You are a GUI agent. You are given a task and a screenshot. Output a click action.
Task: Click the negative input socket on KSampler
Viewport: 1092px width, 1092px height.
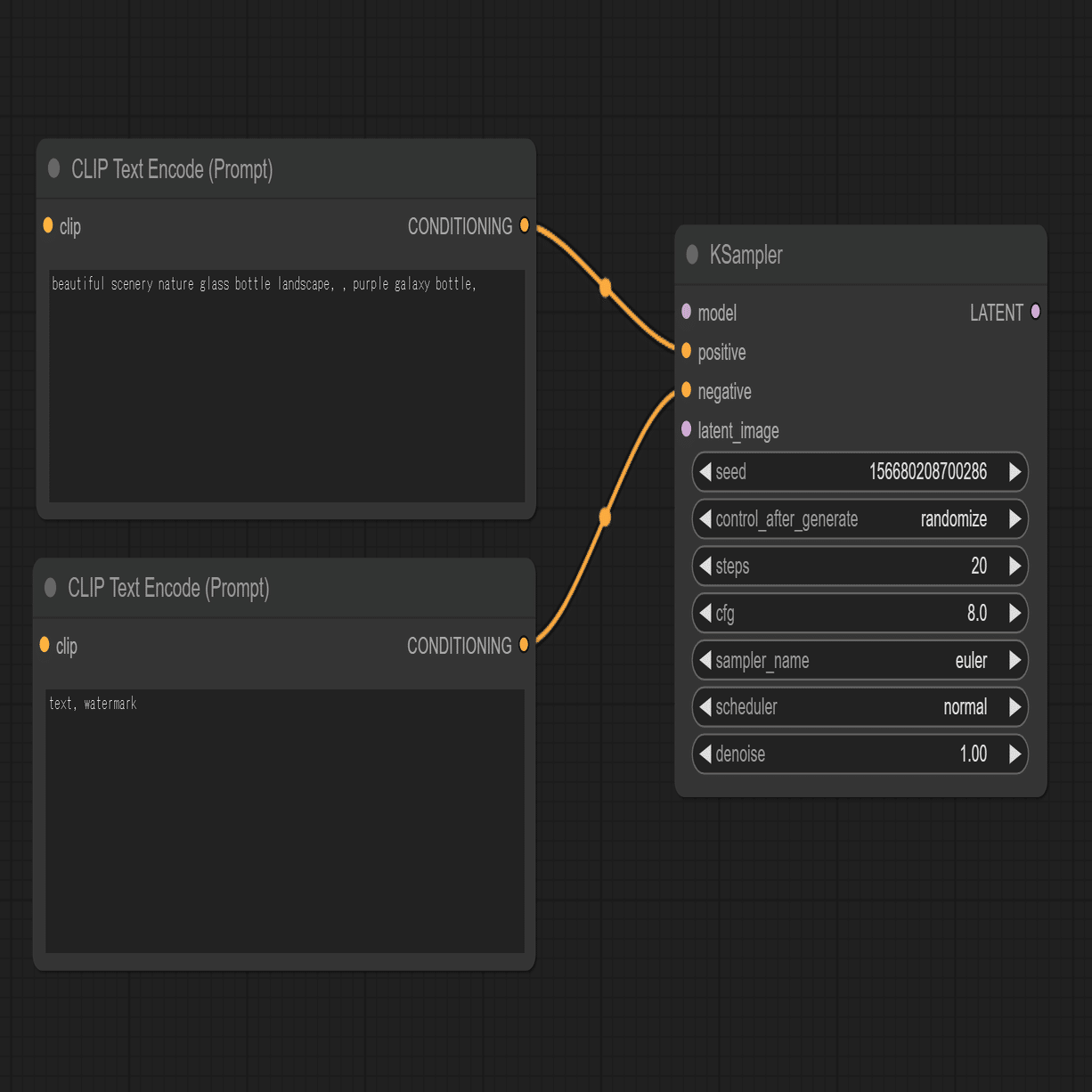click(686, 390)
